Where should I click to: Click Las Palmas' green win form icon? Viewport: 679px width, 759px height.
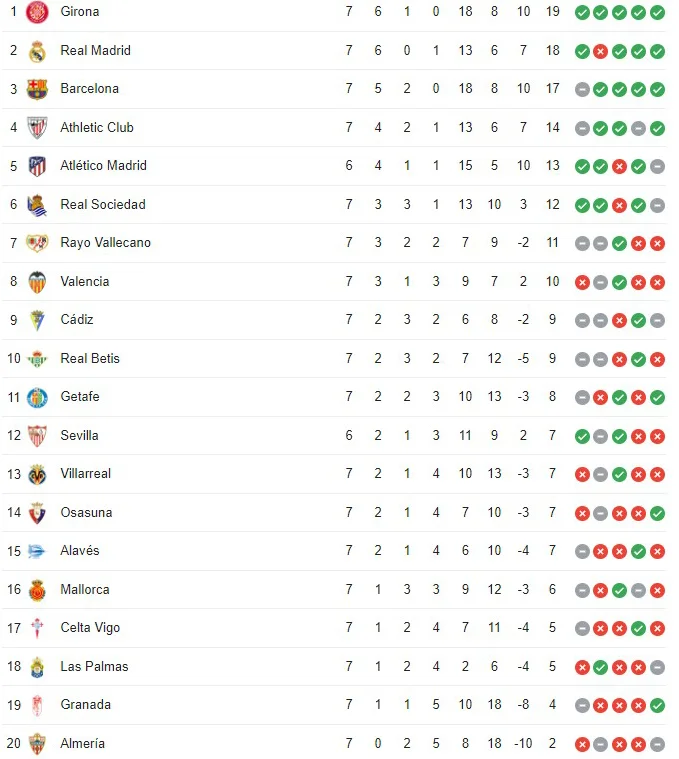(x=601, y=668)
